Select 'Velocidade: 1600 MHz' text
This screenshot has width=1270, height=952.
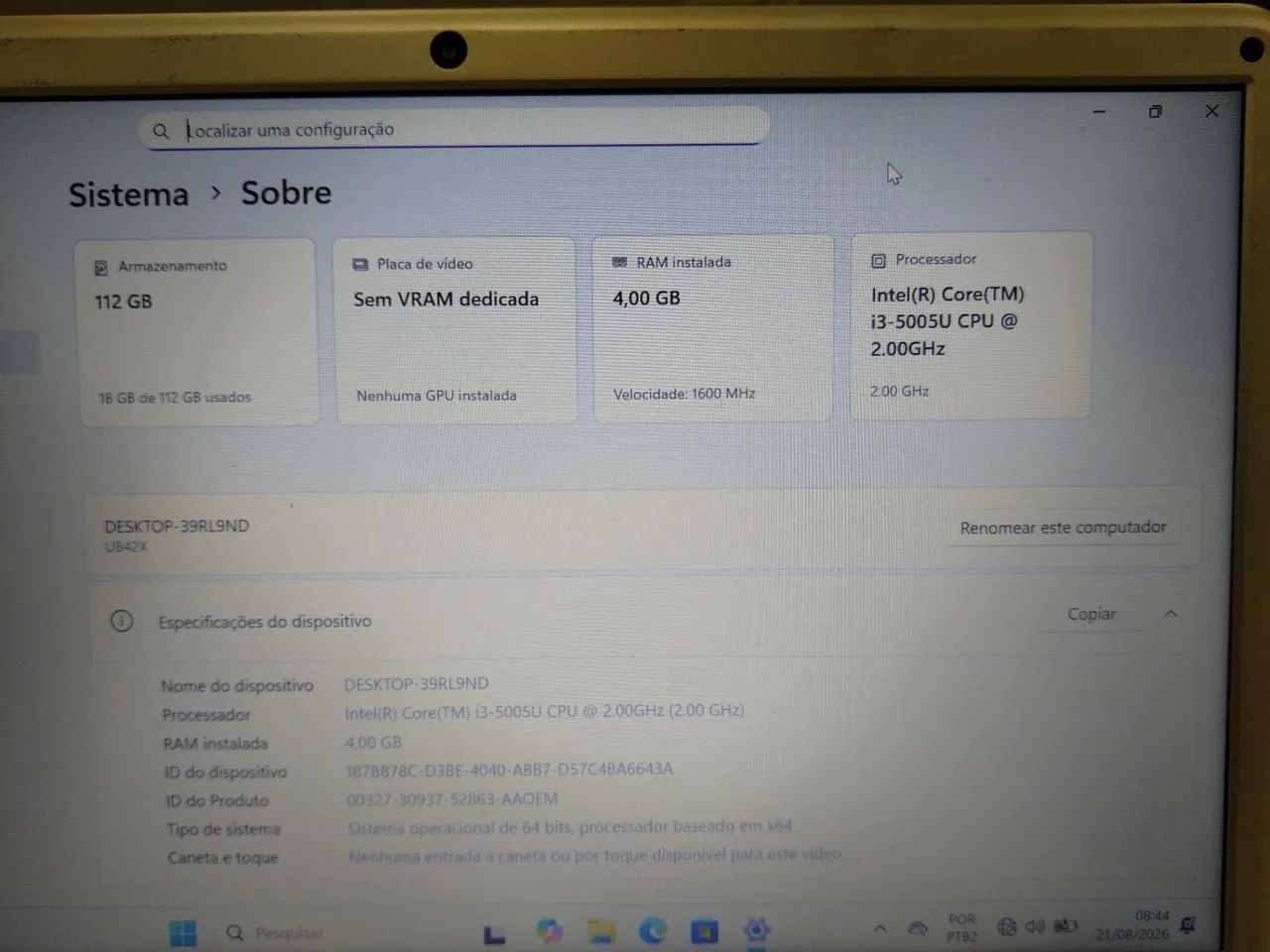(685, 394)
